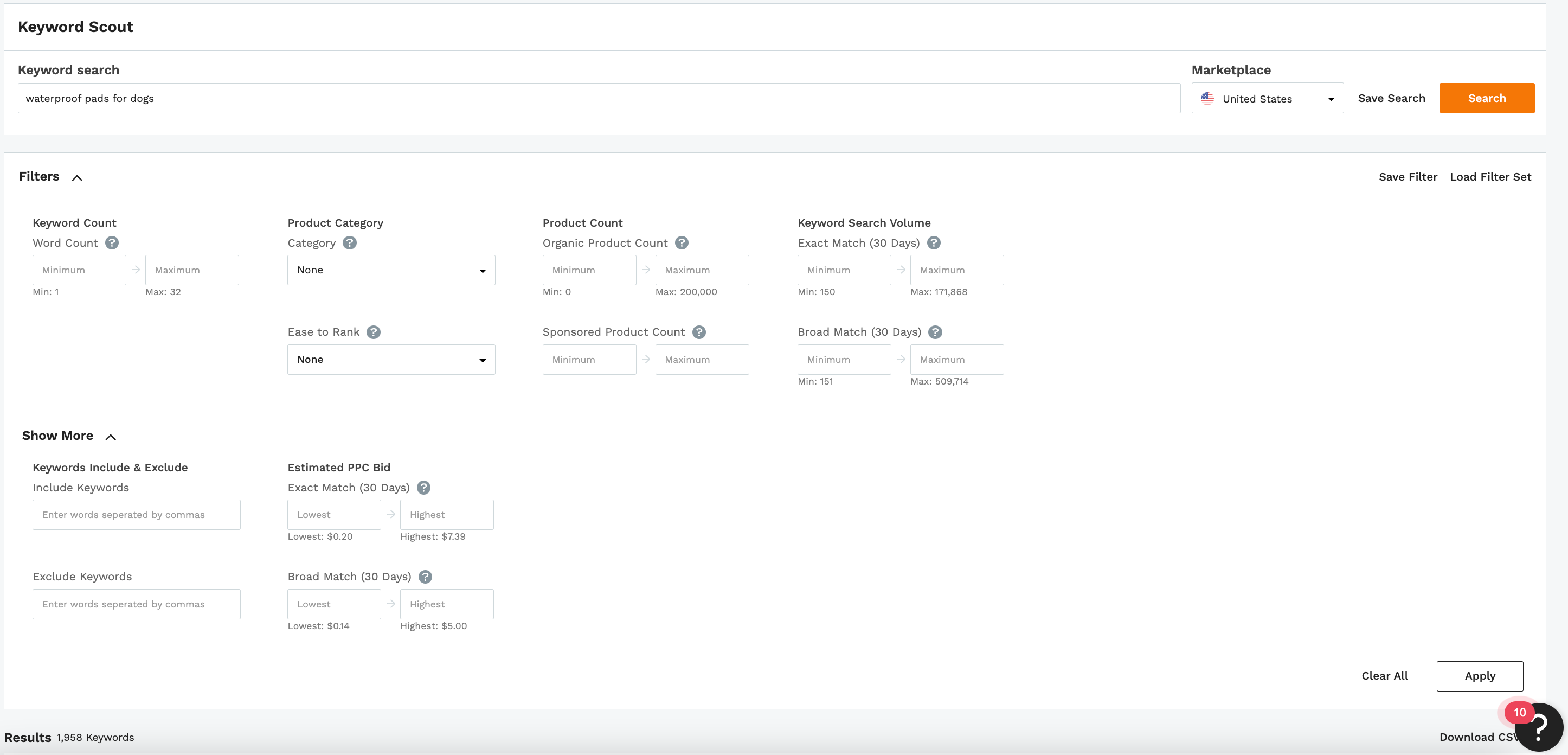Click Search Volume Exact Match Maximum field
Screen dimensions: 1568x755
point(957,270)
